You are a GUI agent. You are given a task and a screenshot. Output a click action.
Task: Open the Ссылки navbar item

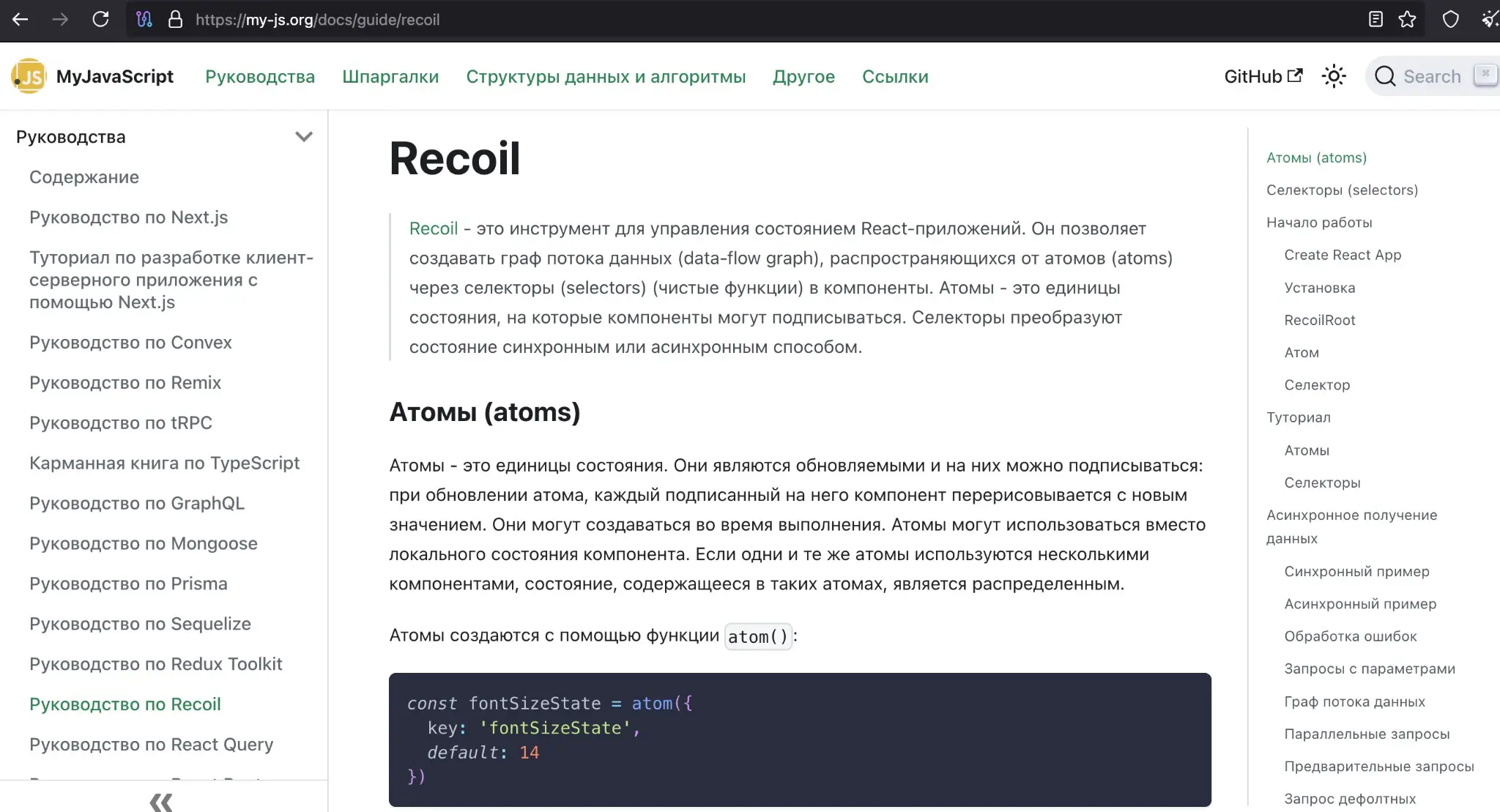tap(895, 76)
